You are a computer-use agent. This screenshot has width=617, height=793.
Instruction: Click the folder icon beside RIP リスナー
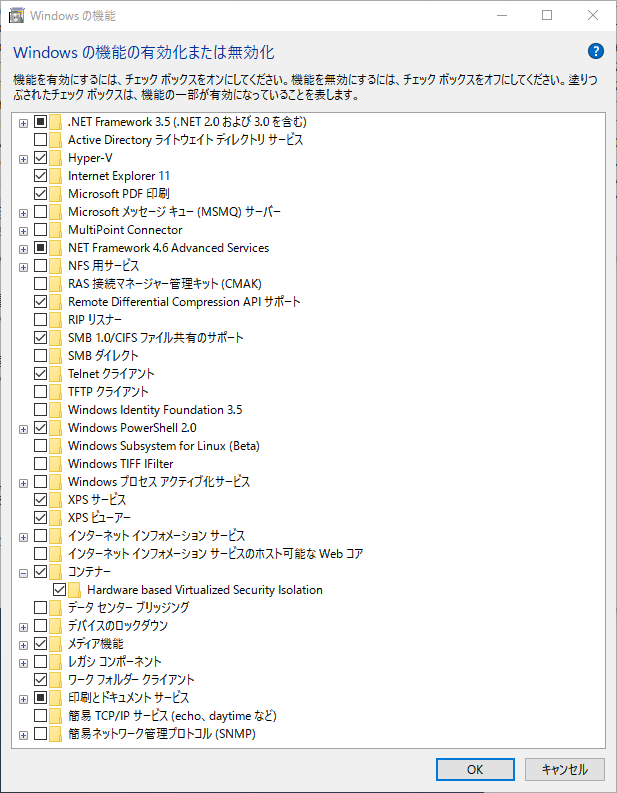(56, 320)
